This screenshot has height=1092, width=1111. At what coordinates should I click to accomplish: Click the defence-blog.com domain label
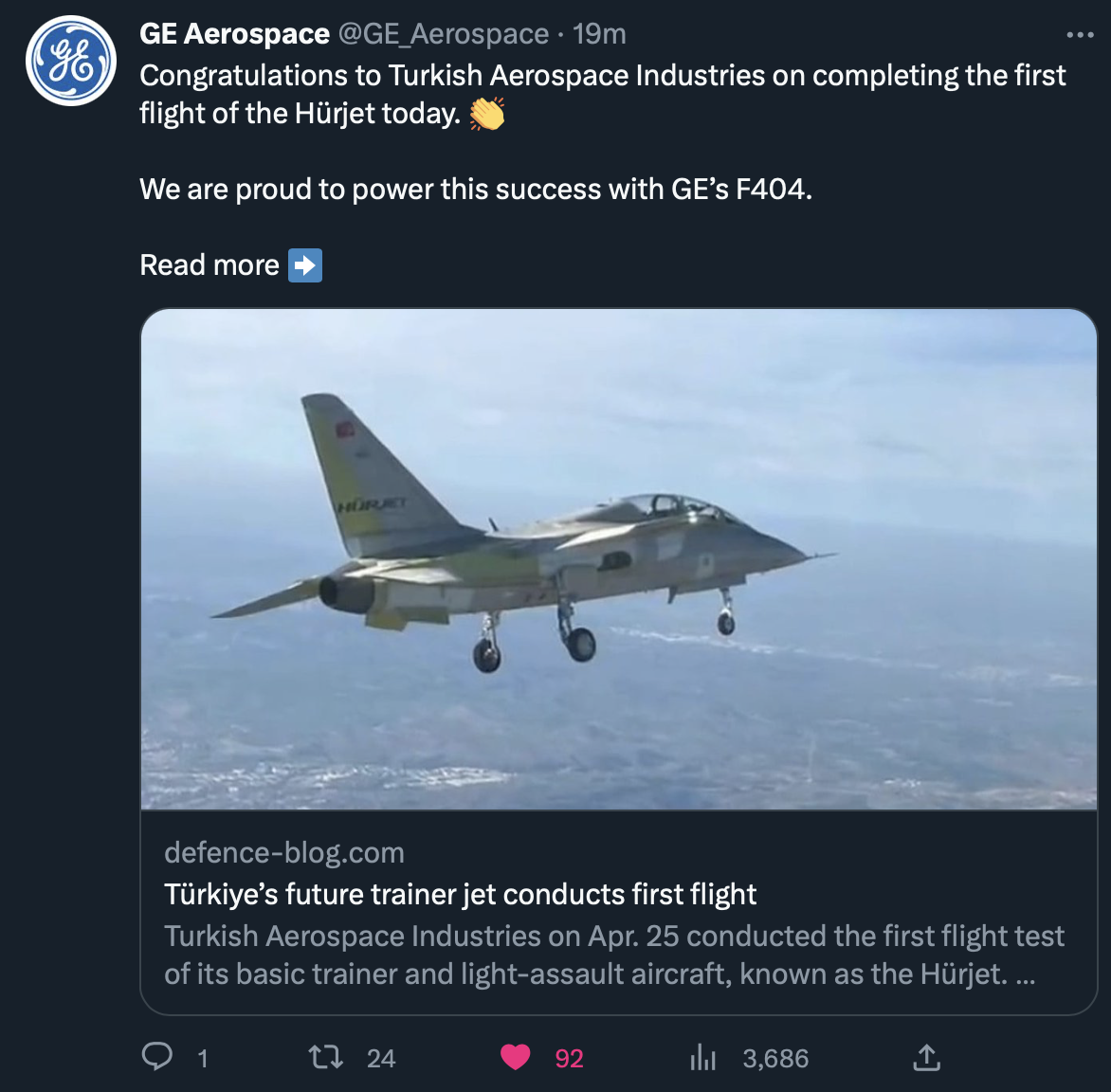[x=284, y=853]
